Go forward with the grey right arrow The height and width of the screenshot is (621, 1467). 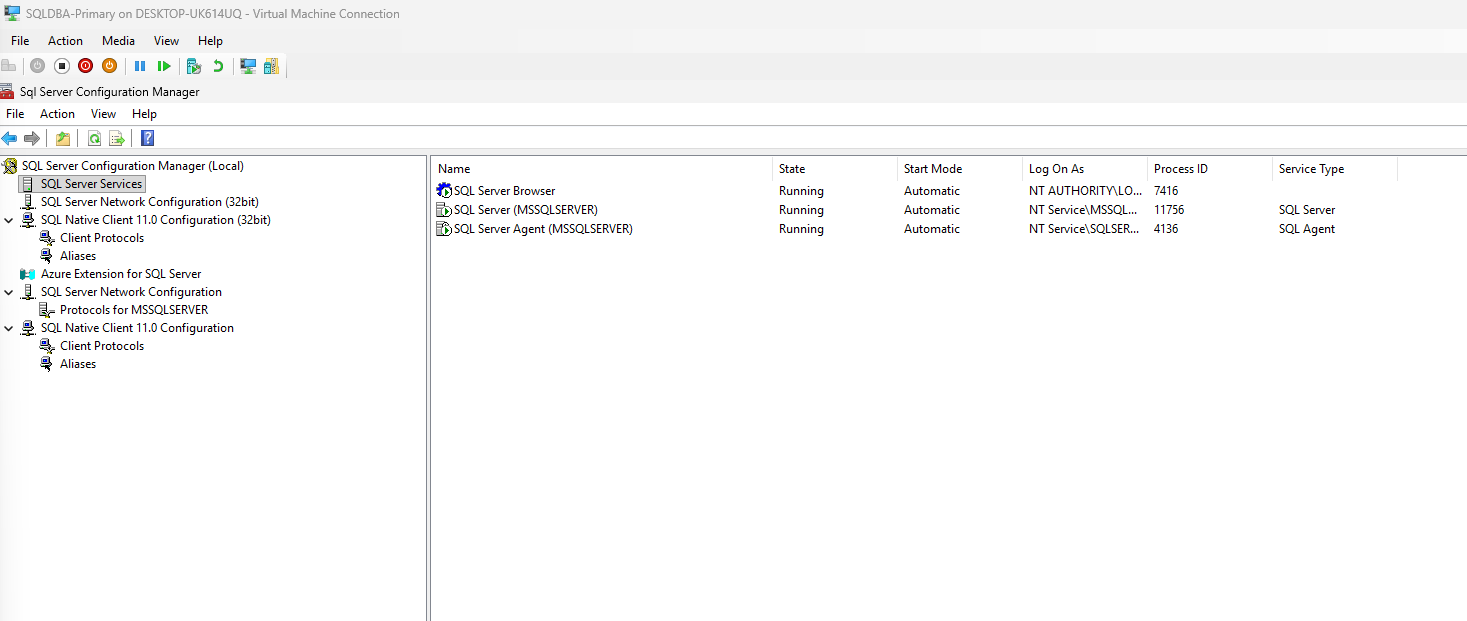pos(32,138)
